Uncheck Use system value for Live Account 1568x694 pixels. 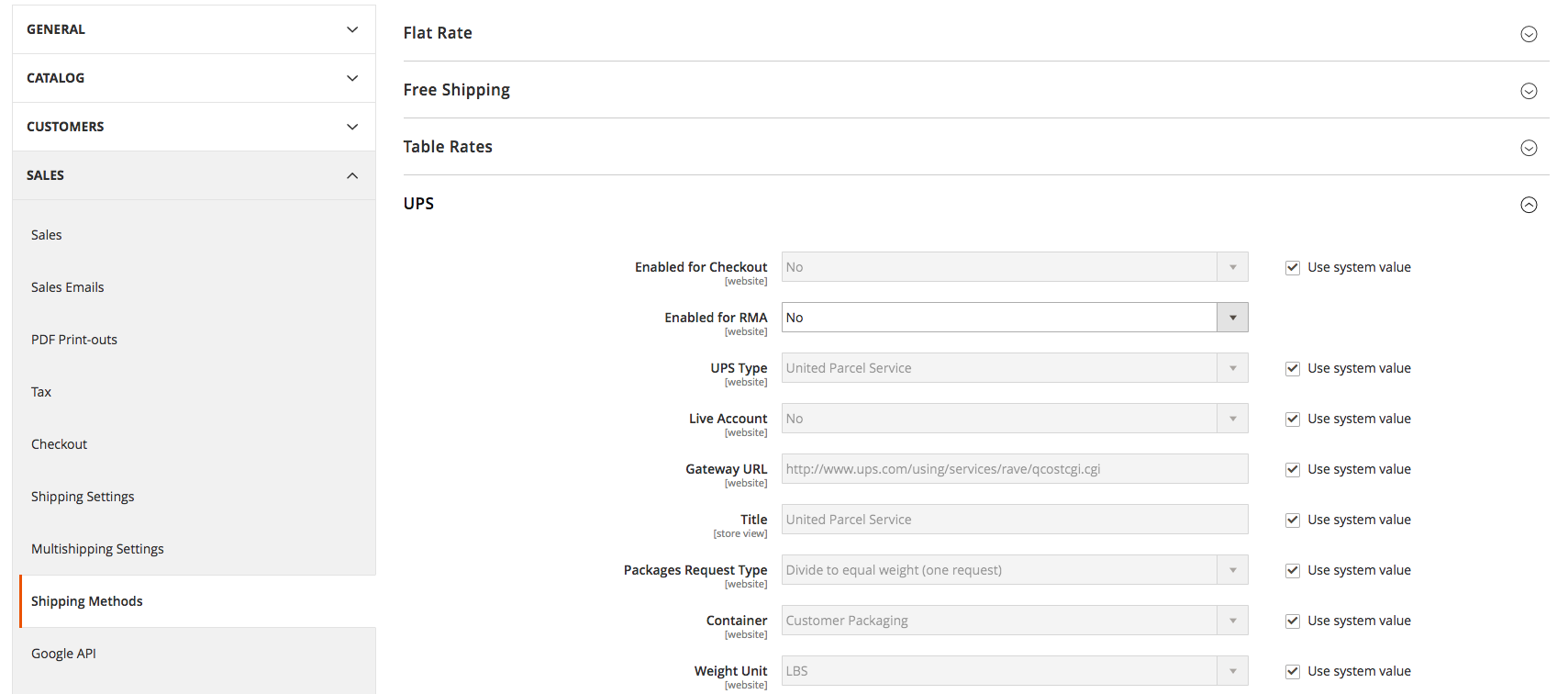click(1293, 420)
